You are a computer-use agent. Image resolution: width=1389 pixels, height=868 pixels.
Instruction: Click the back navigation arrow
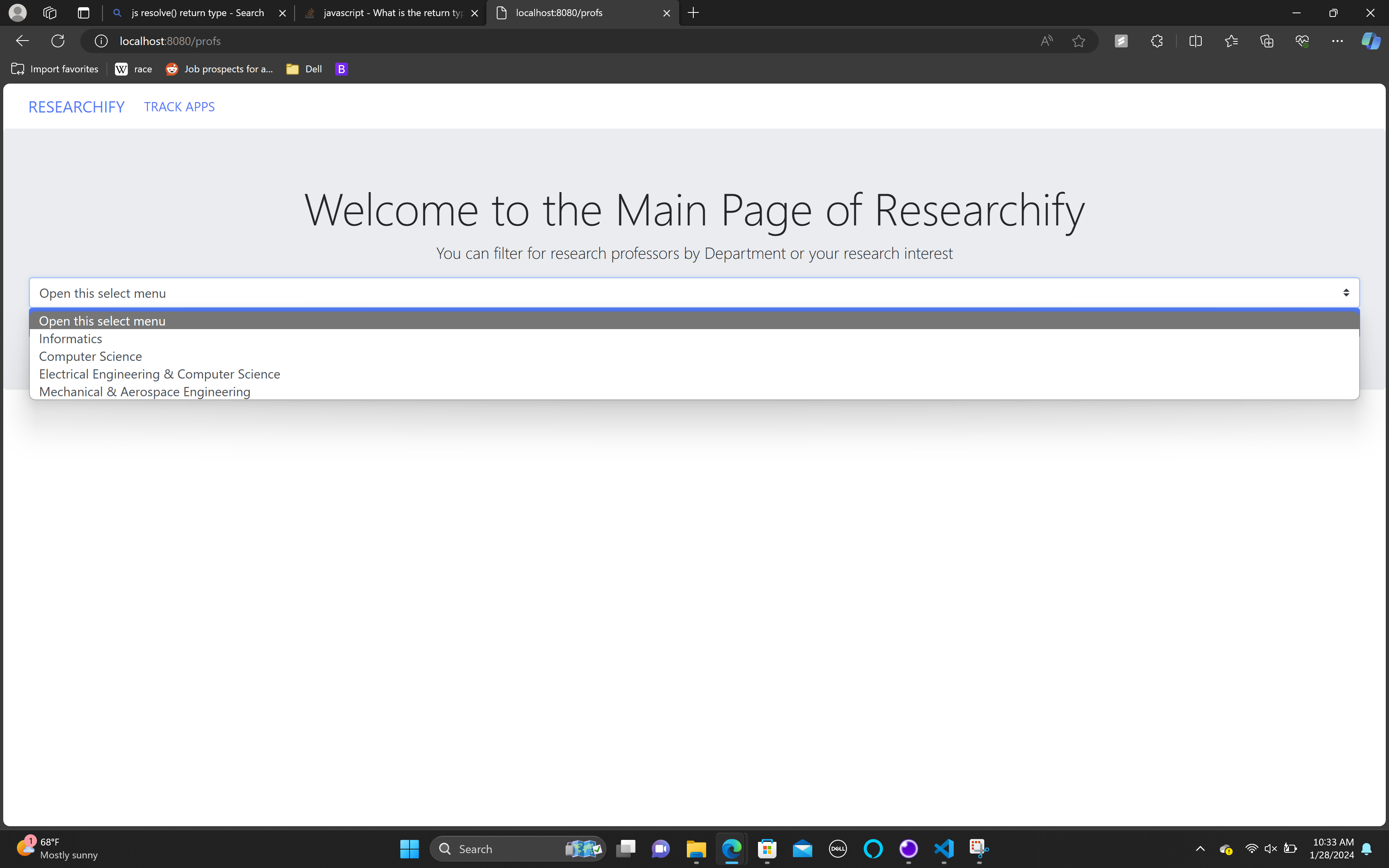pyautogui.click(x=23, y=41)
